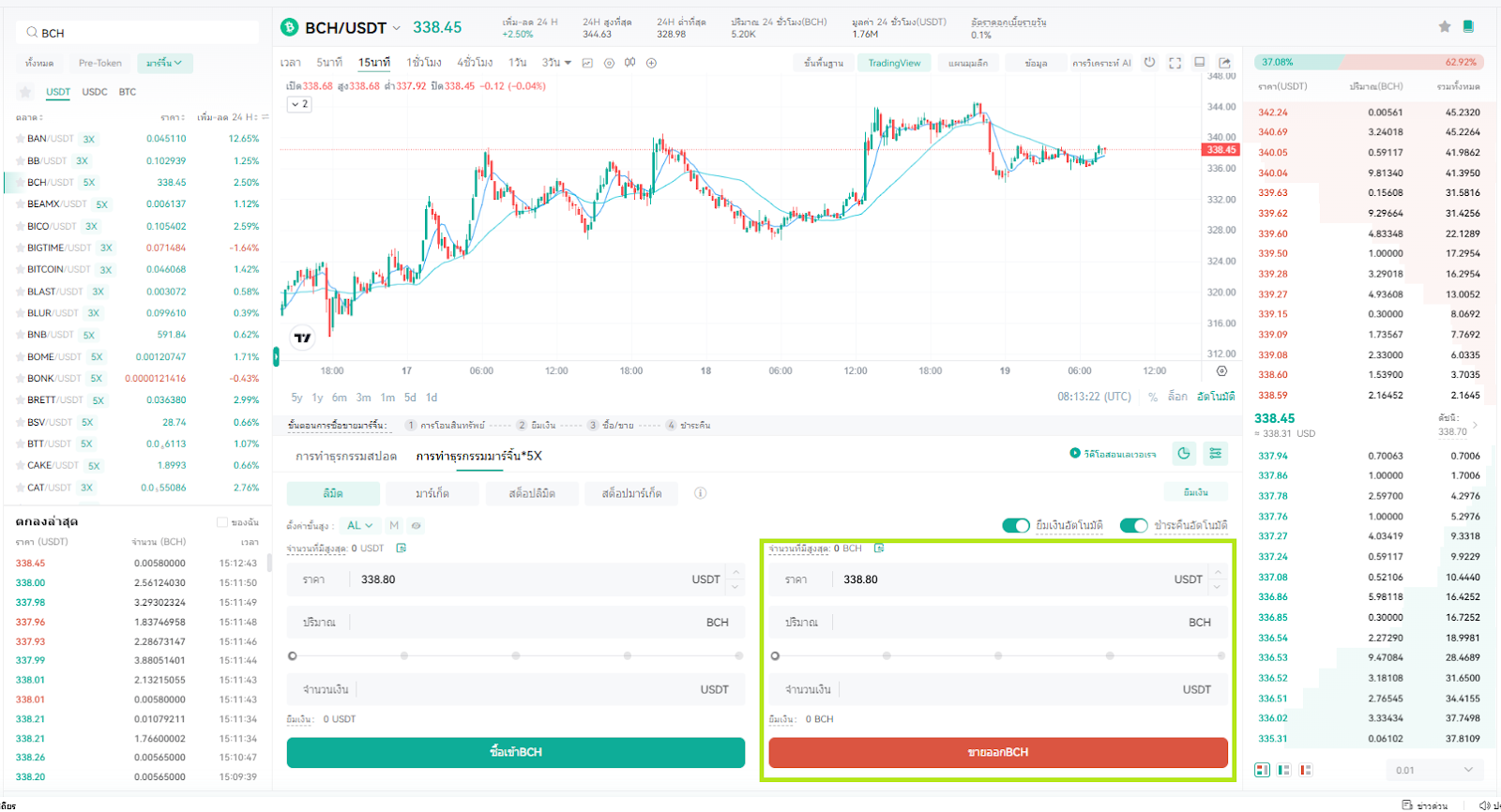
Task: Click the buy price input showing 338.80
Action: tap(516, 579)
